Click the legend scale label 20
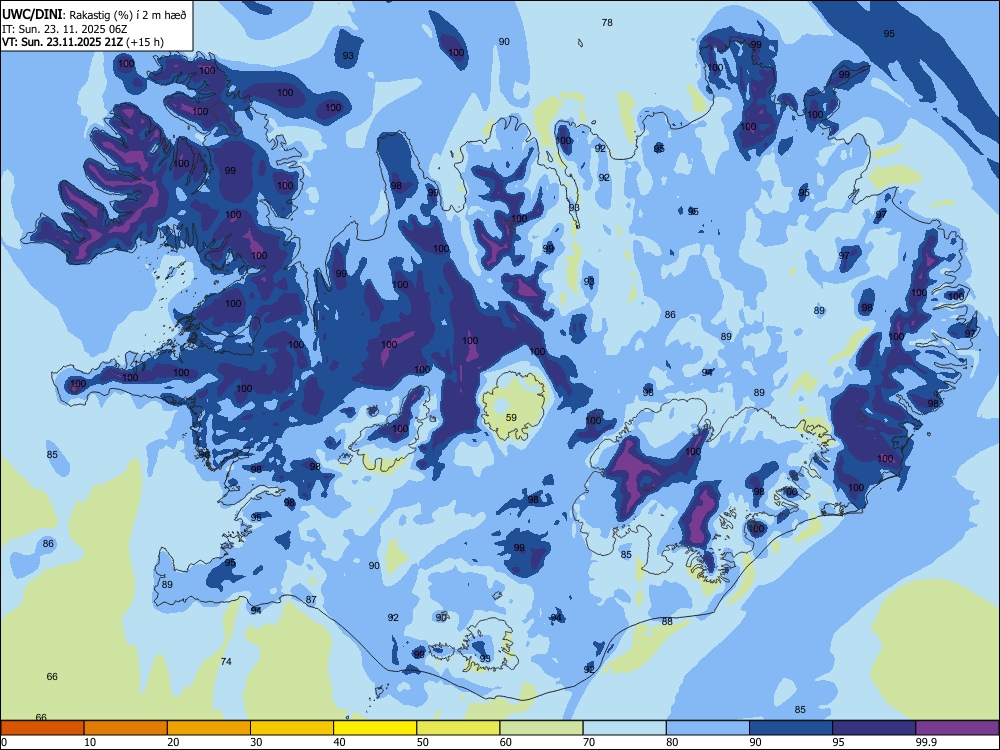The image size is (1000, 750). click(173, 742)
